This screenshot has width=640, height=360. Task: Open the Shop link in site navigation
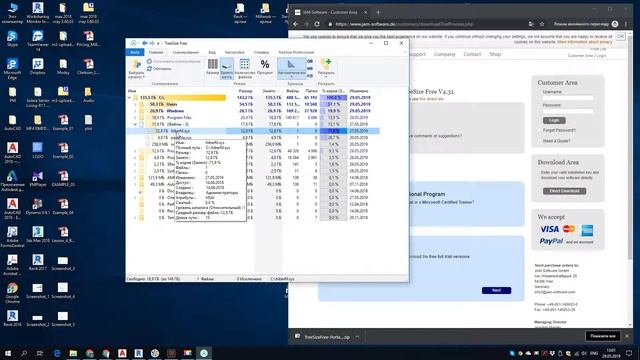click(x=495, y=54)
